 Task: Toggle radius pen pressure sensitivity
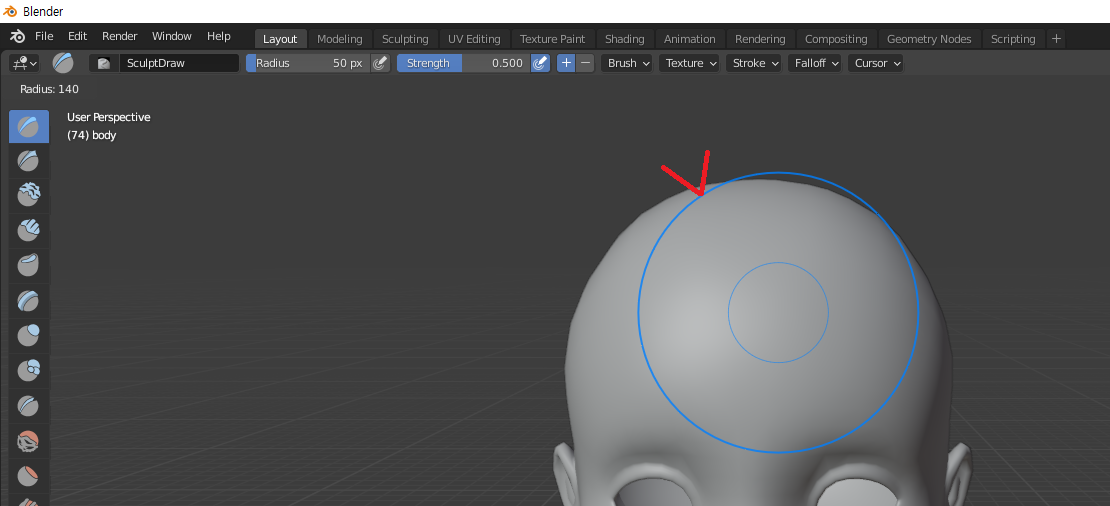coord(380,64)
